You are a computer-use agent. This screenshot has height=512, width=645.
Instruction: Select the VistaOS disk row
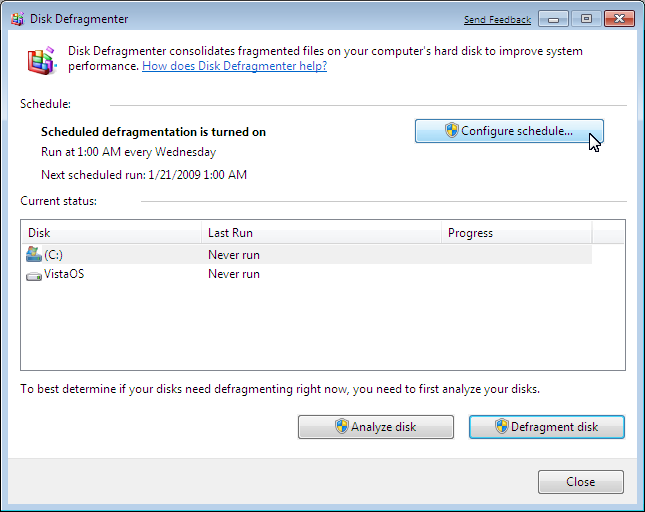308,274
